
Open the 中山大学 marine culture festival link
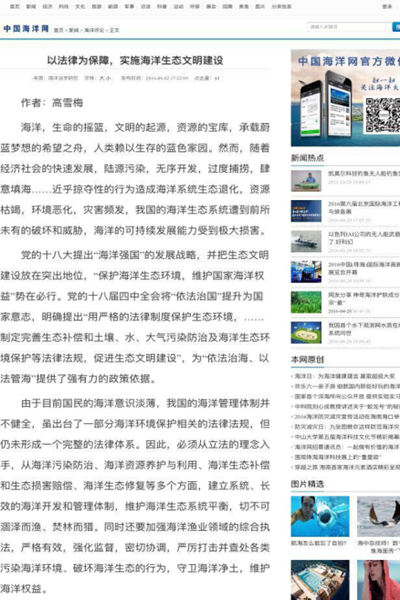(347, 437)
